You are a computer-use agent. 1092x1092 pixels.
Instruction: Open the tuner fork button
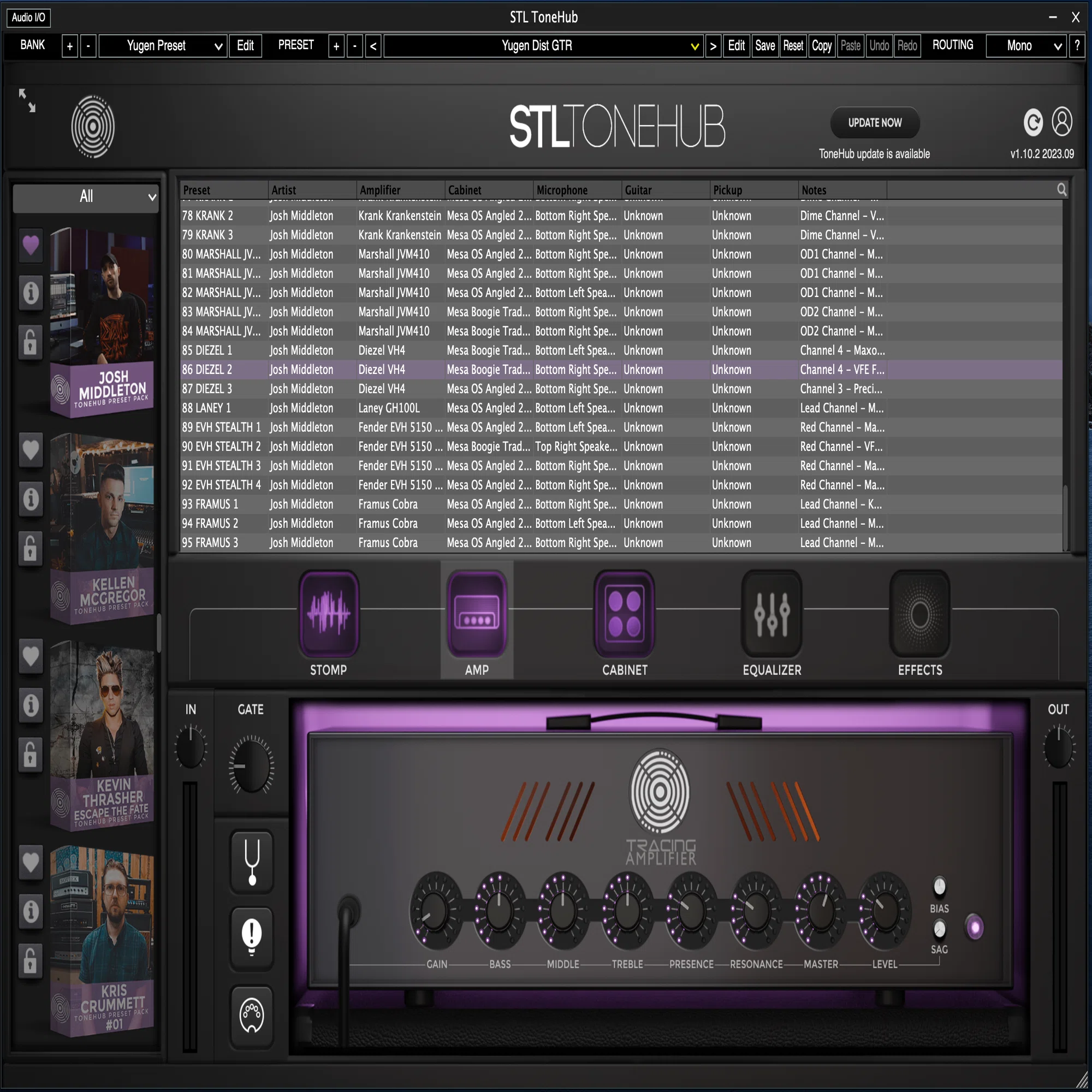click(252, 862)
